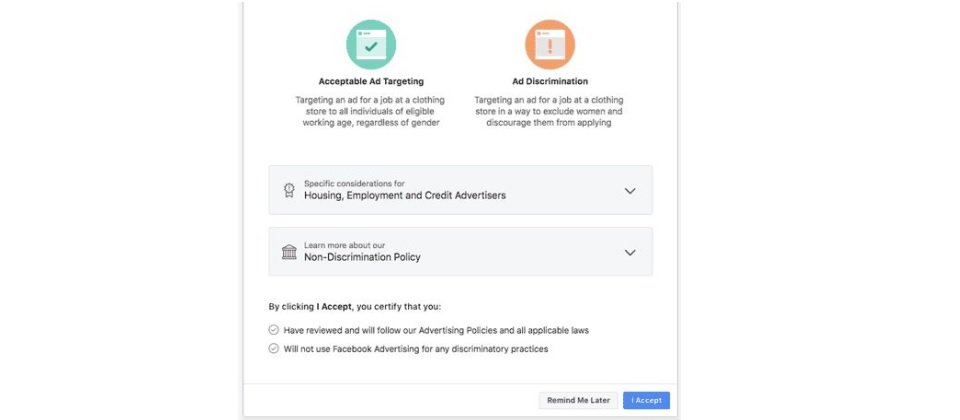960x420 pixels.
Task: Click the I Accept button
Action: [x=647, y=400]
